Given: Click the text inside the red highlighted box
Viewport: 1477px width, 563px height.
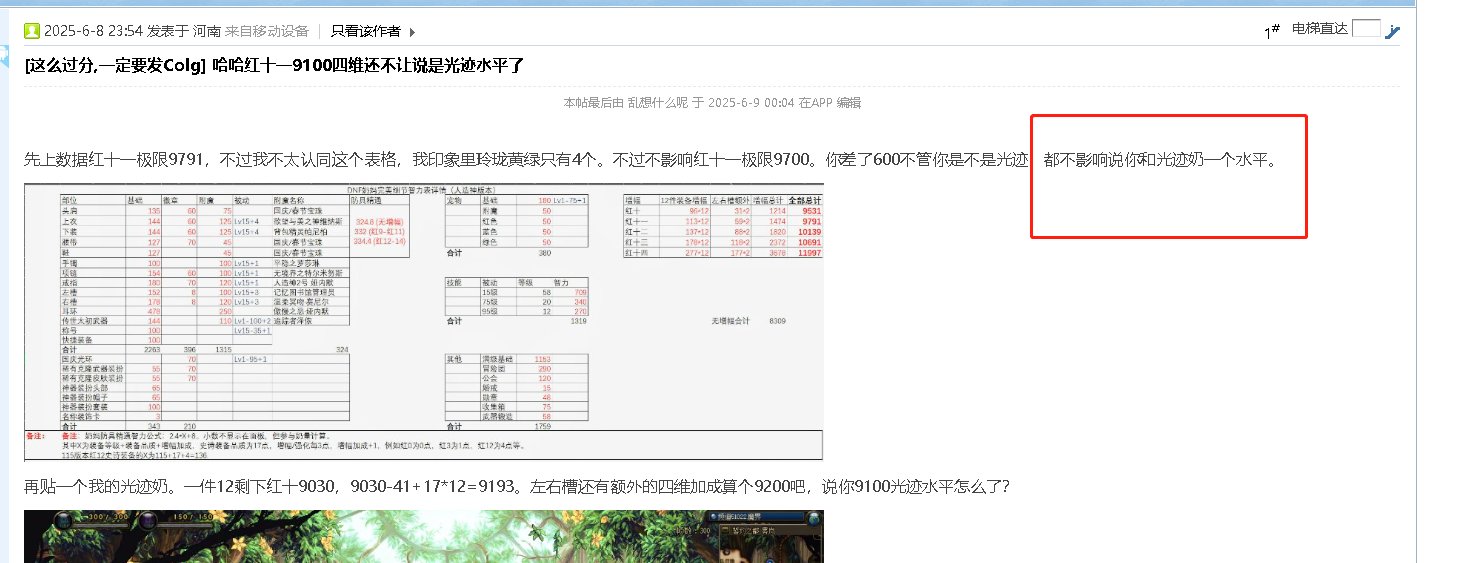Looking at the screenshot, I should 1160,160.
